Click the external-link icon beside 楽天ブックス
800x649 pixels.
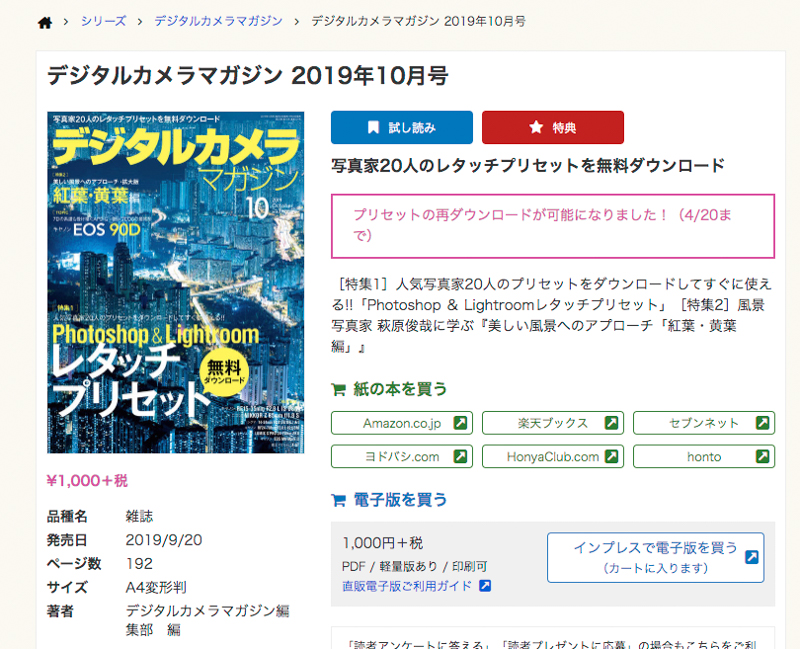click(x=611, y=423)
